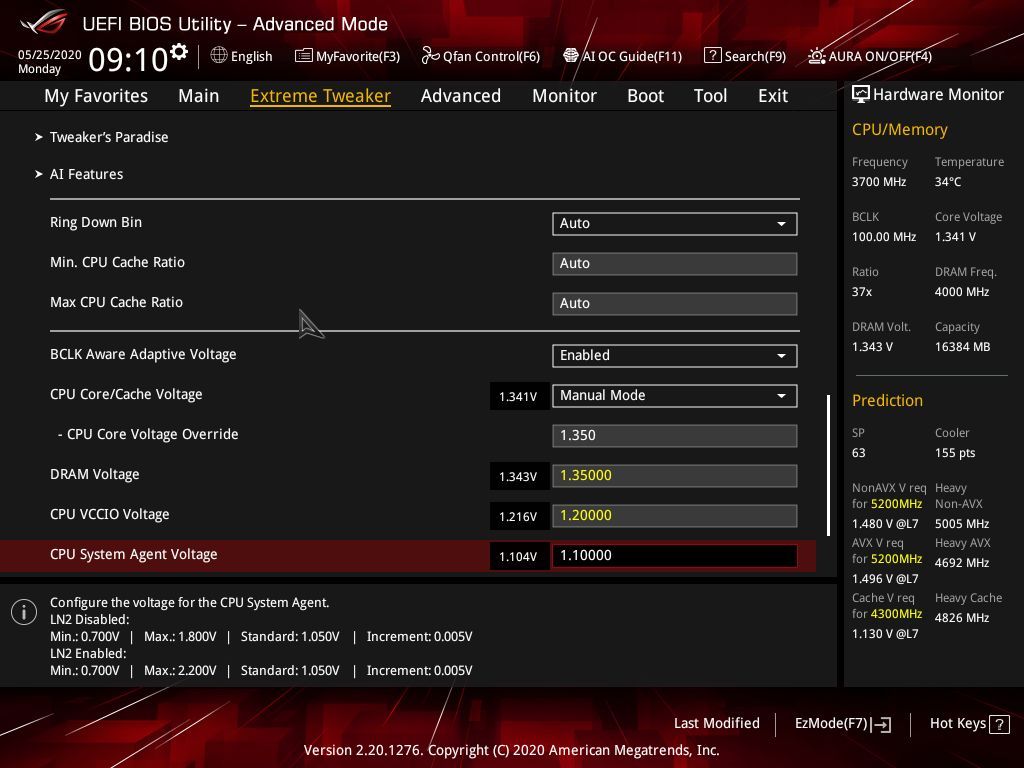
Task: Click NonAVX 5200MHz prediction text
Action: click(897, 504)
